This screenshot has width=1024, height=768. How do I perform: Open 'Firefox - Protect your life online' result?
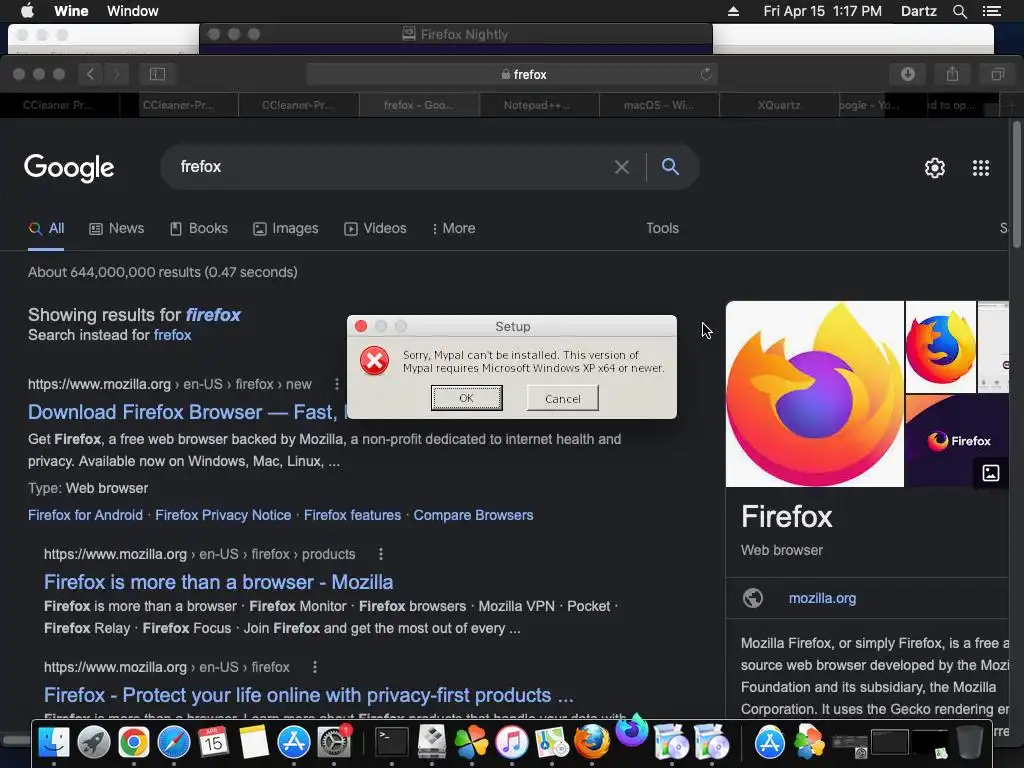[308, 695]
